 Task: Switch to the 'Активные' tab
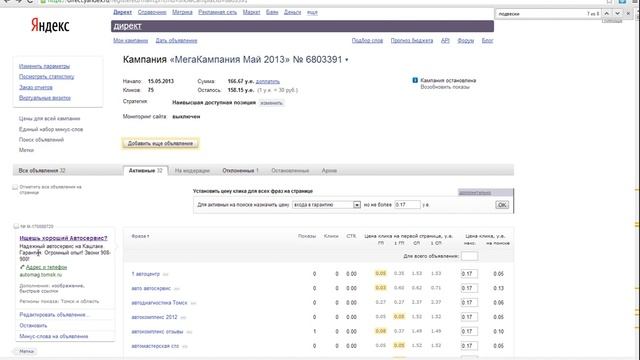[x=146, y=171]
